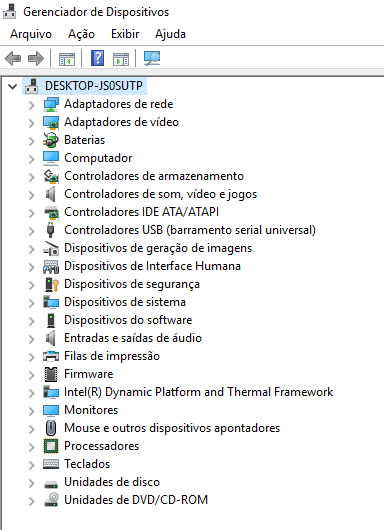
Task: Click the Forward arrow toolbar icon
Action: click(36, 58)
